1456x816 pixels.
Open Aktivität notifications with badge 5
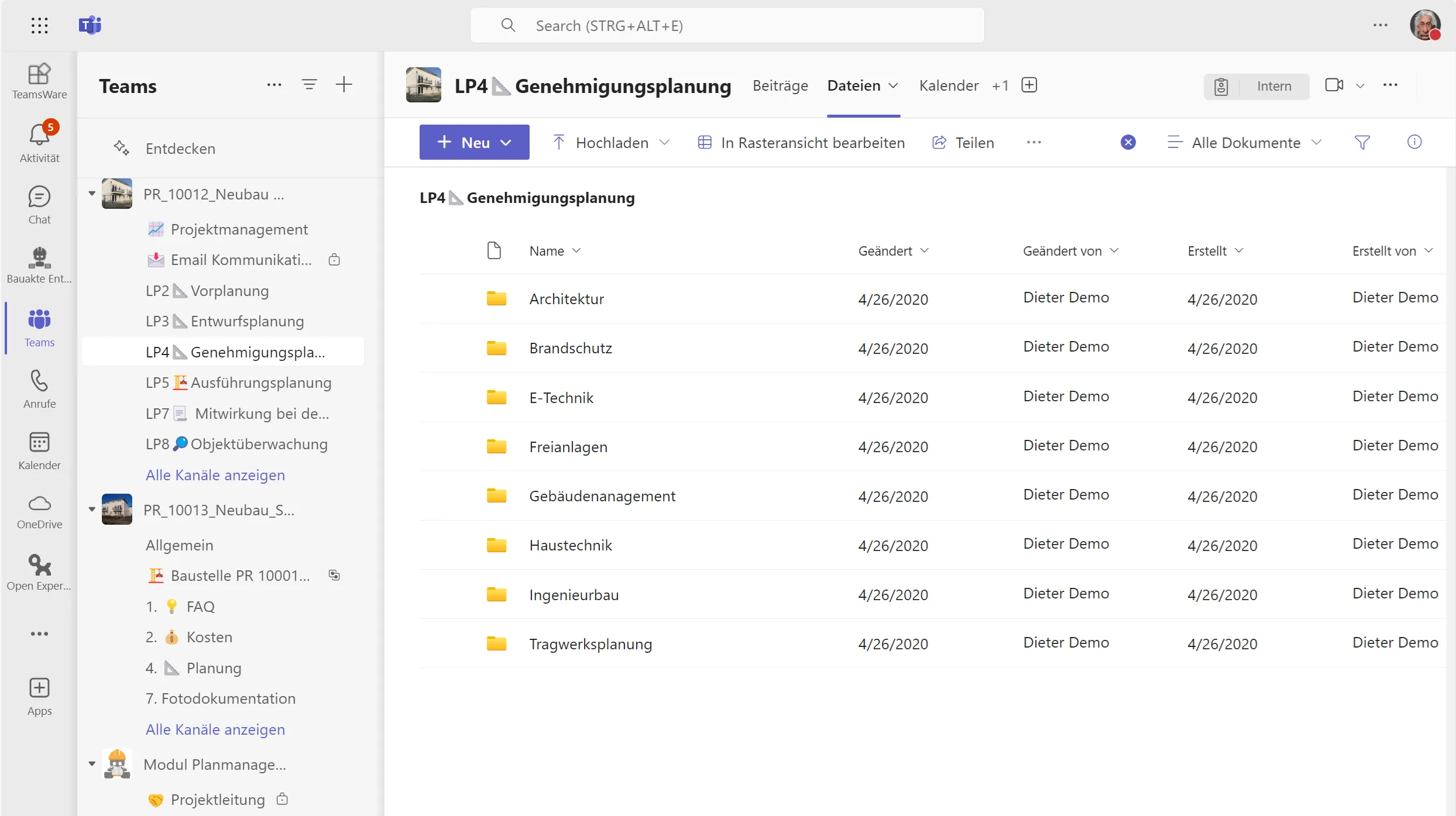point(39,142)
